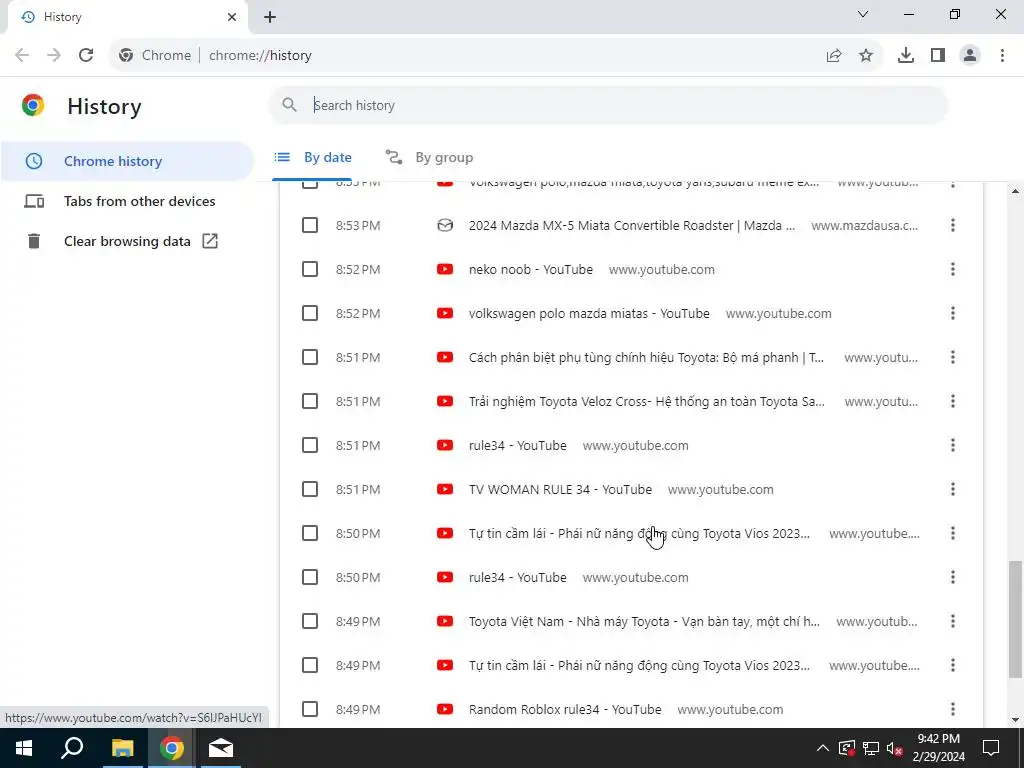Image resolution: width=1024 pixels, height=768 pixels.
Task: Open actions menu for neko noob entry
Action: tap(953, 269)
